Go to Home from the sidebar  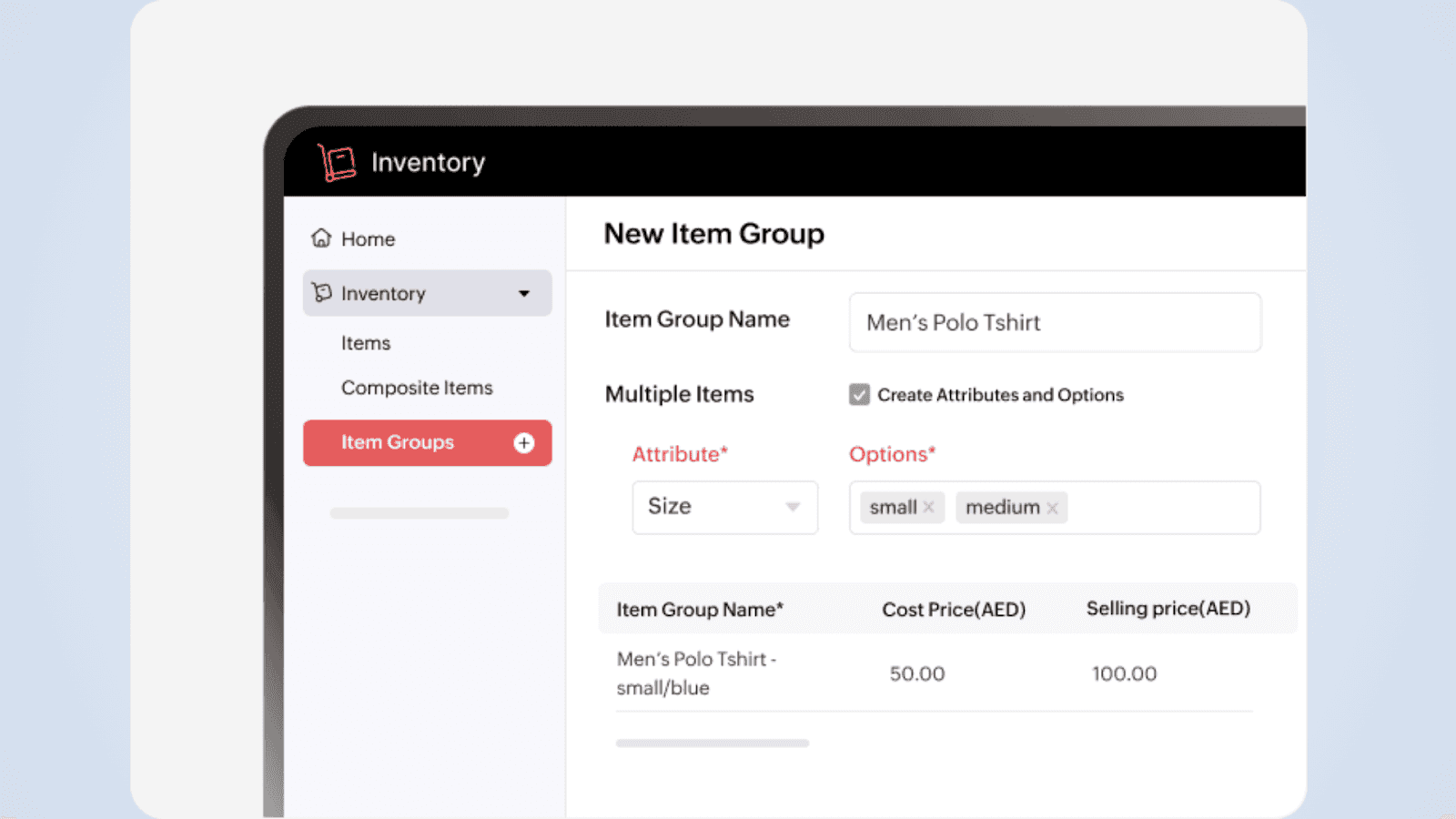click(367, 238)
